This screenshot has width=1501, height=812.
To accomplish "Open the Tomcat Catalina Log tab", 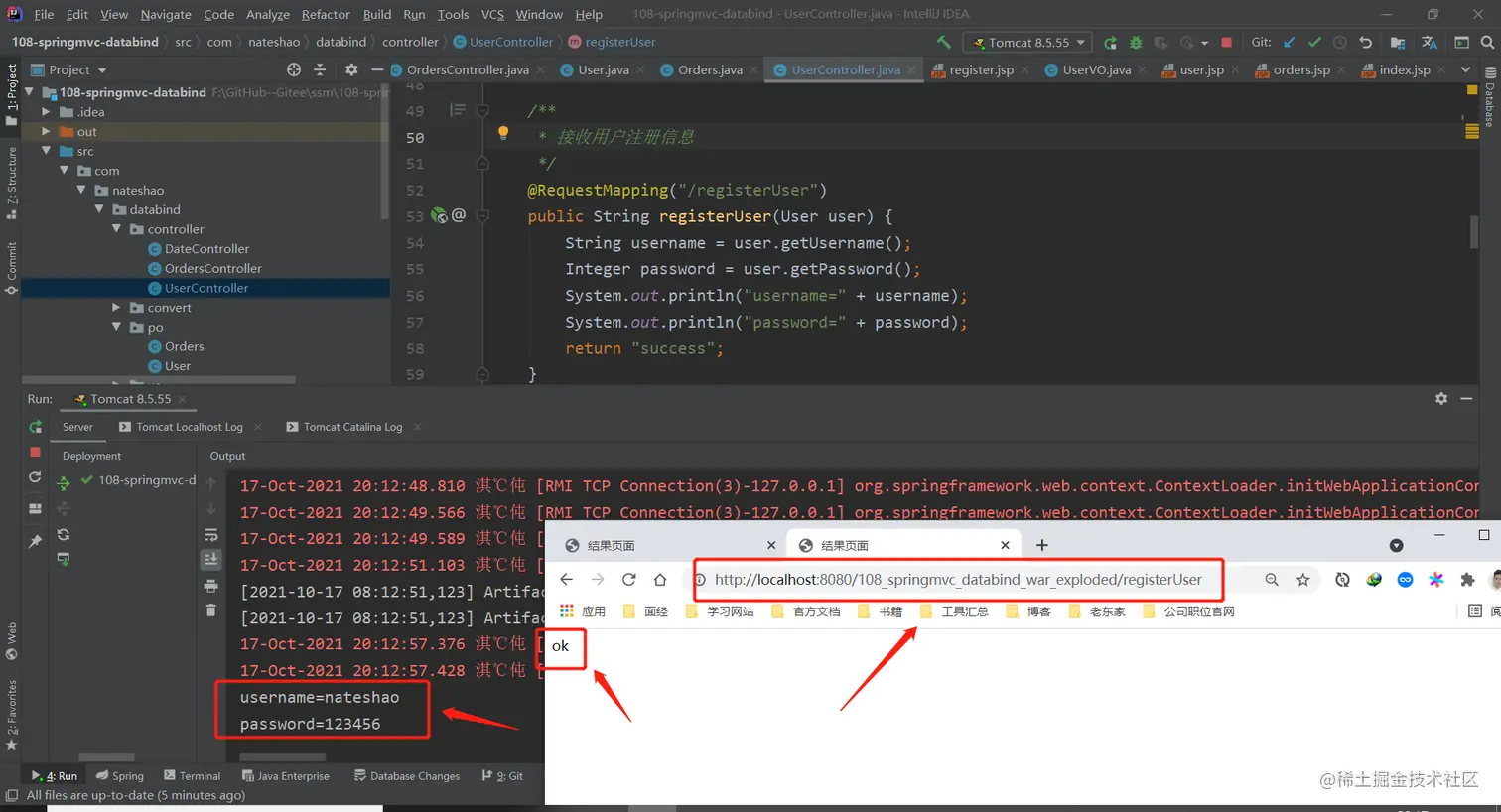I will click(352, 427).
